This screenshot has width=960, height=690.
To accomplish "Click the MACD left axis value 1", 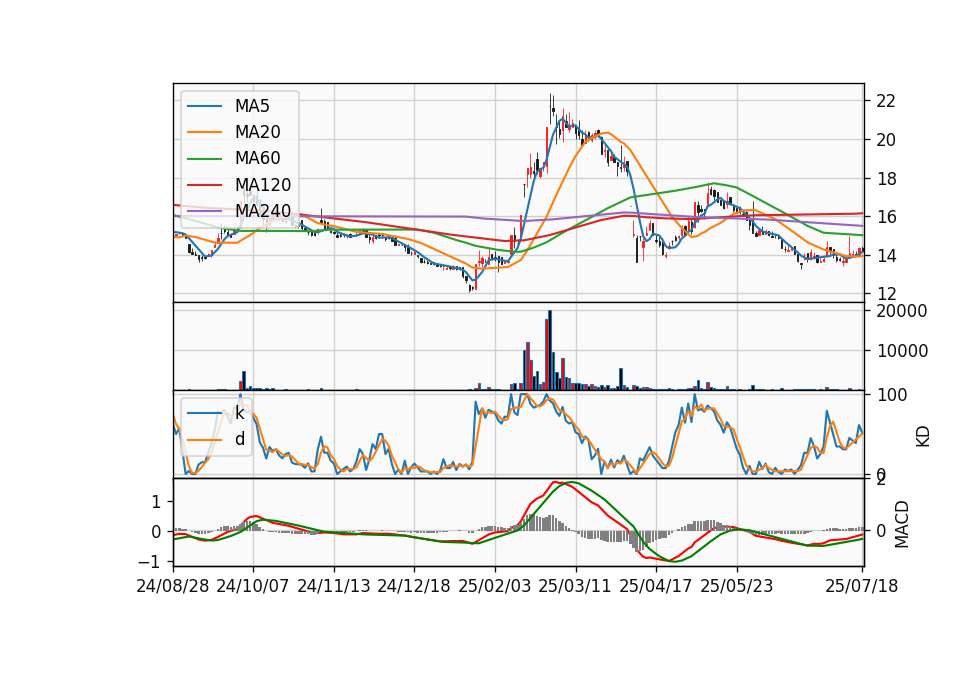I will [156, 502].
